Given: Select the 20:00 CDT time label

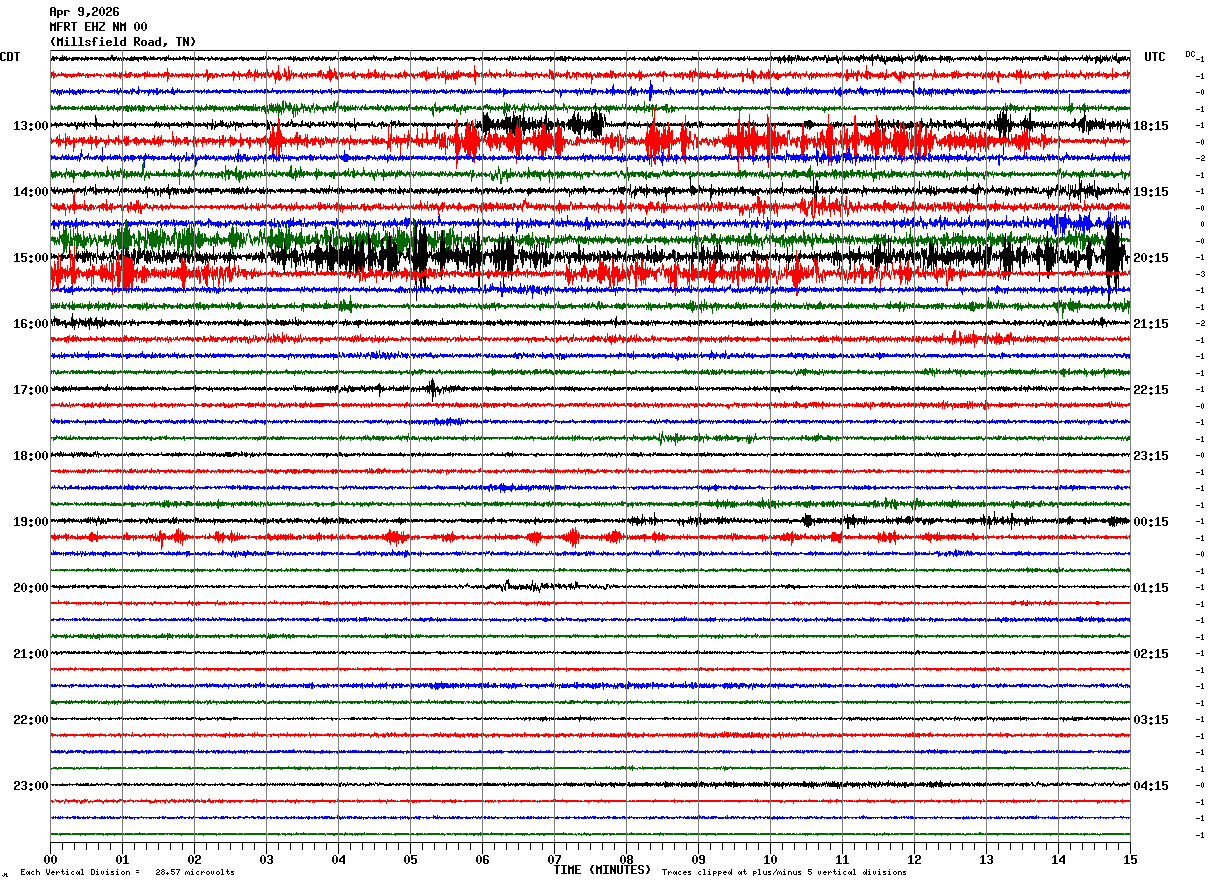Looking at the screenshot, I should [31, 588].
